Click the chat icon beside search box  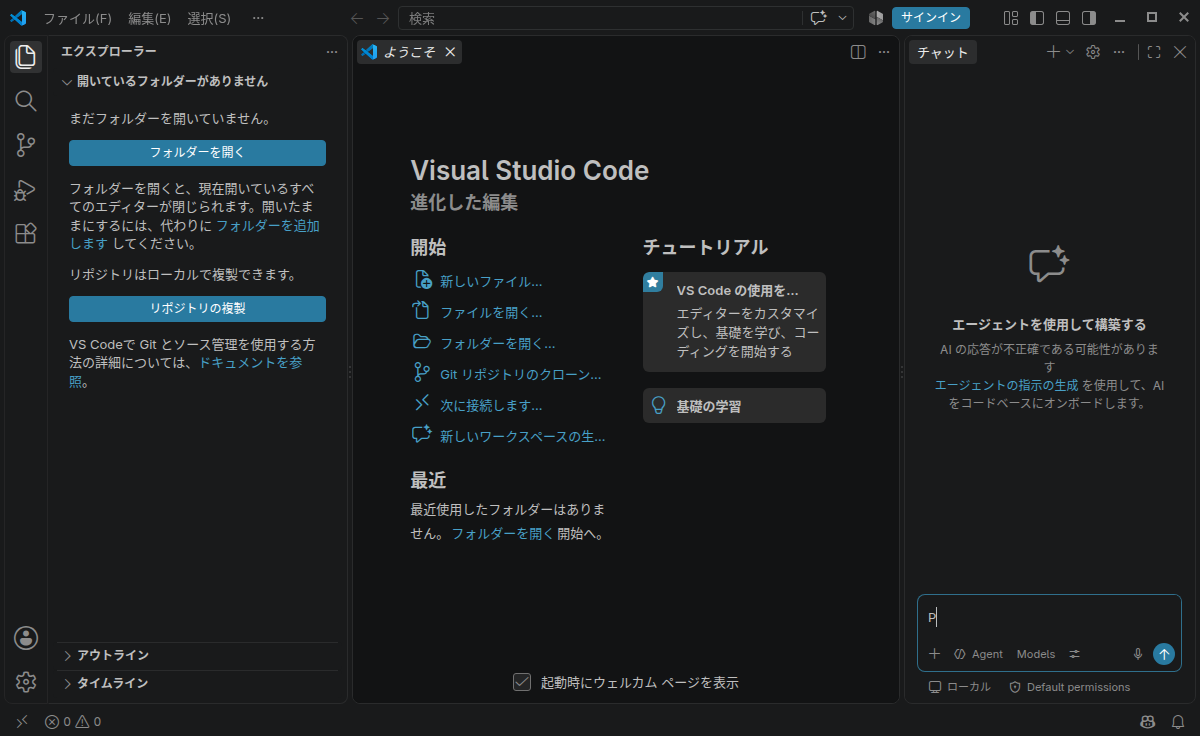tap(820, 18)
